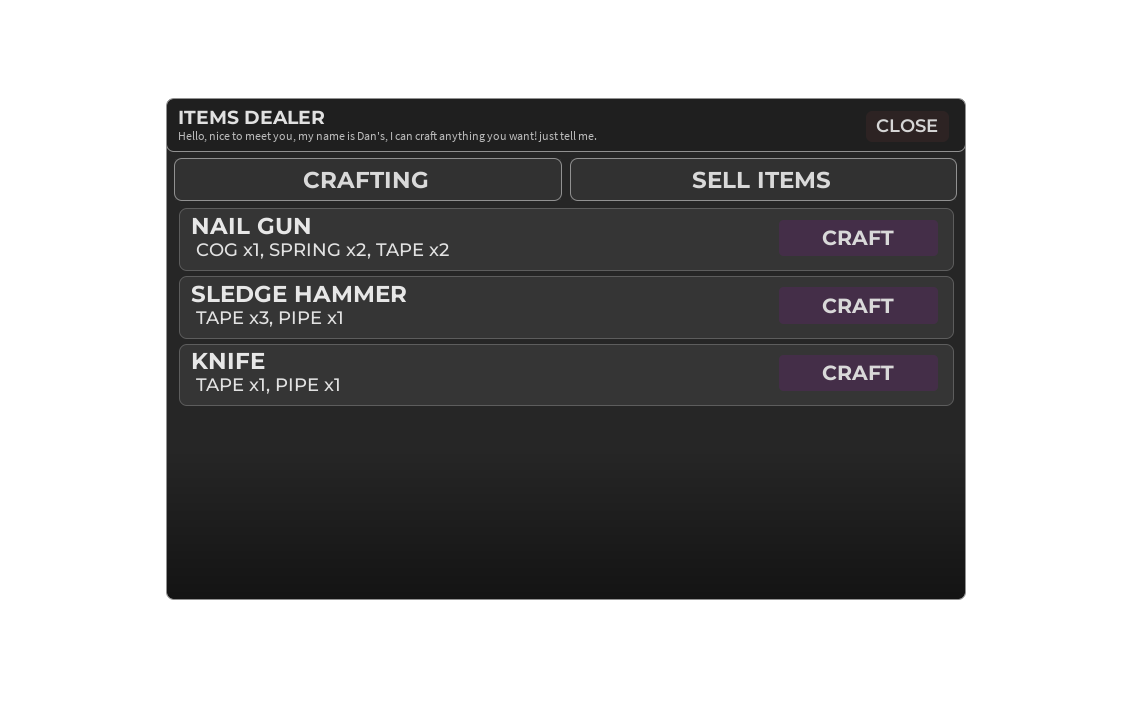Click empty panel area below Knife recipe
Image resolution: width=1144 pixels, height=706 pixels.
(x=565, y=502)
